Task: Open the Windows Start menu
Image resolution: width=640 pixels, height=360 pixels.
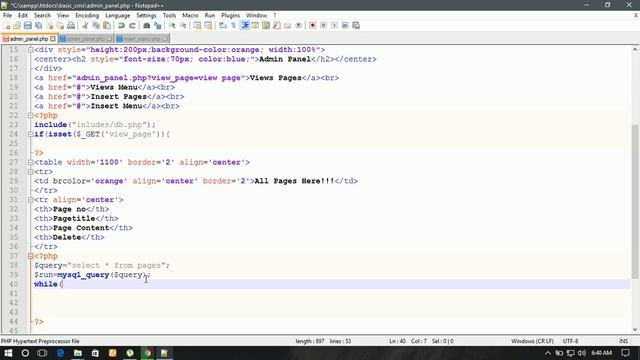Action: tap(8, 353)
